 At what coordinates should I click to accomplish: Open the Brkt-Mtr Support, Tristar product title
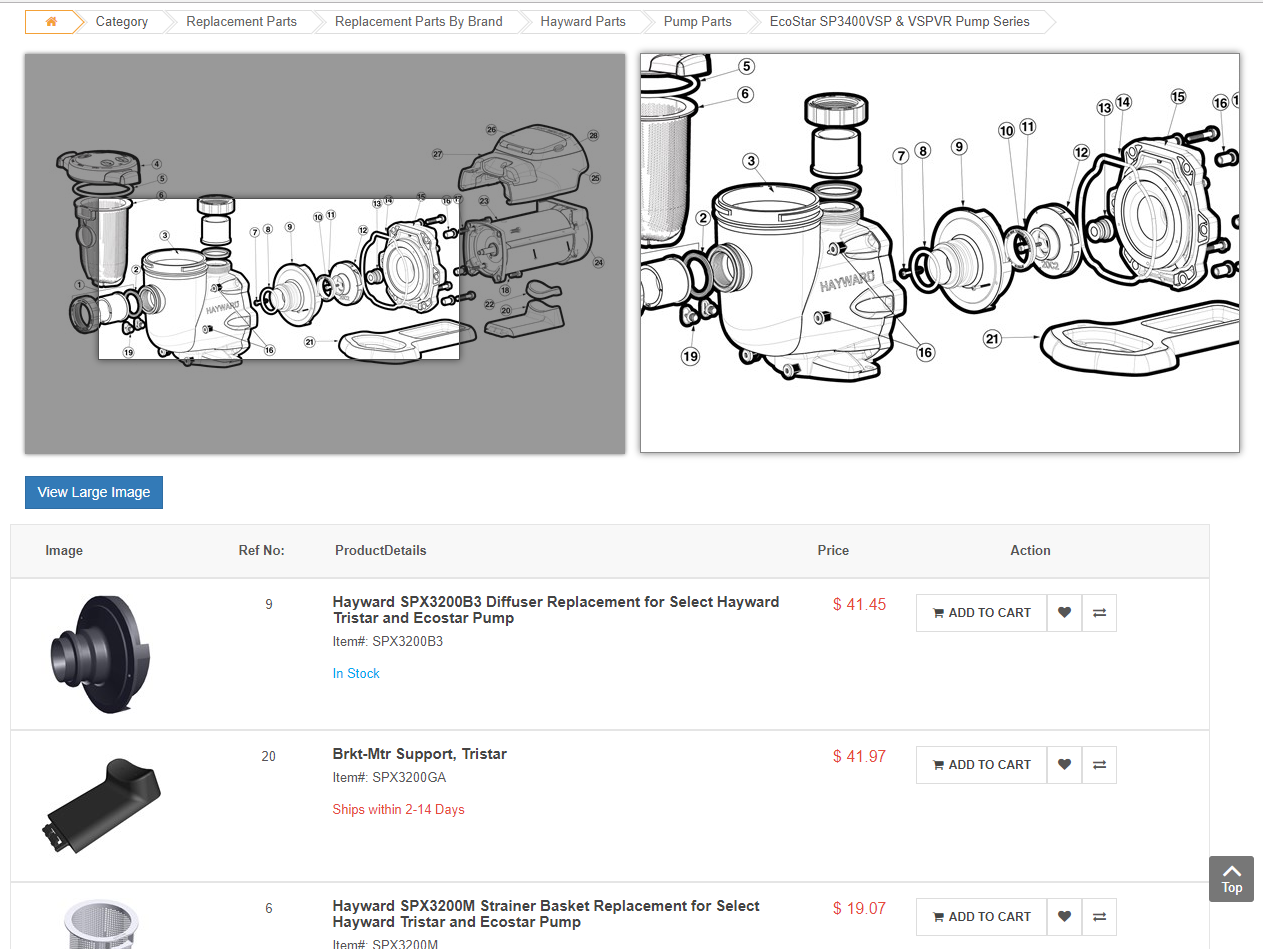pos(420,754)
